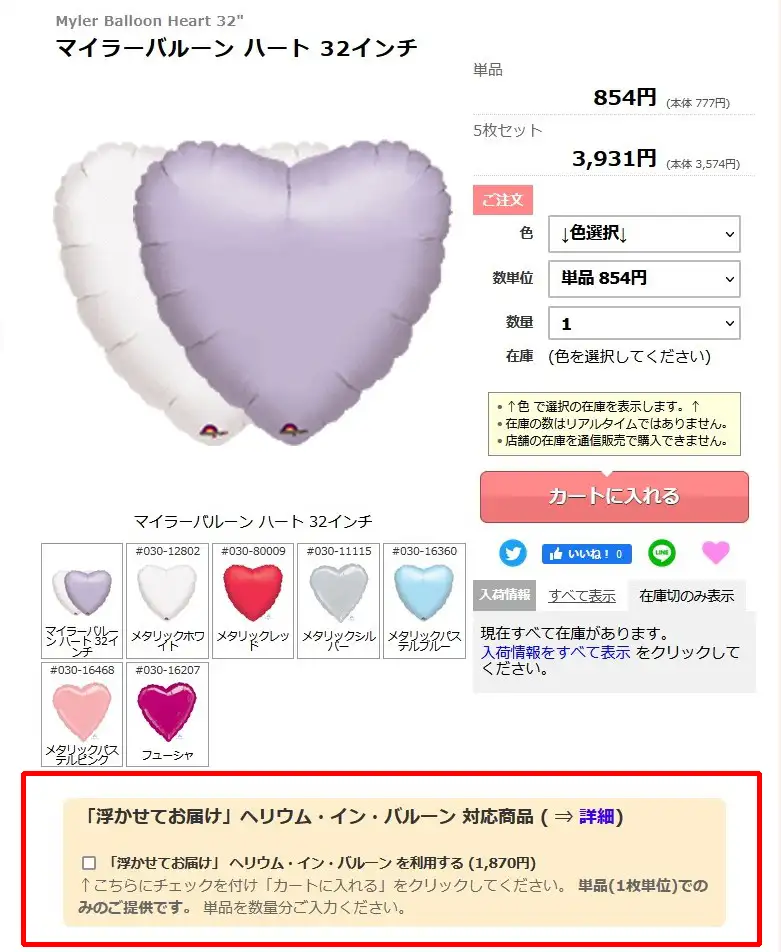Image resolution: width=781 pixels, height=952 pixels.
Task: Expand the 数単位 単品 854円 dropdown
Action: 644,279
